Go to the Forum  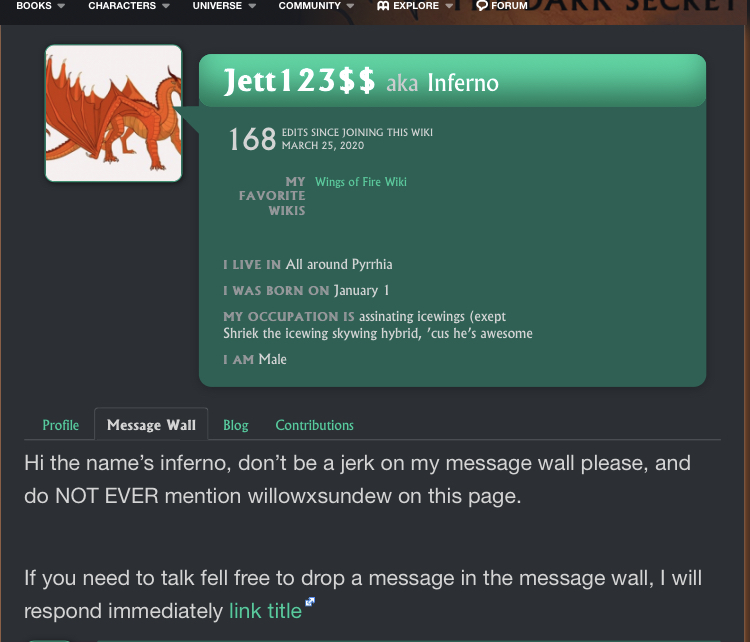[x=509, y=6]
